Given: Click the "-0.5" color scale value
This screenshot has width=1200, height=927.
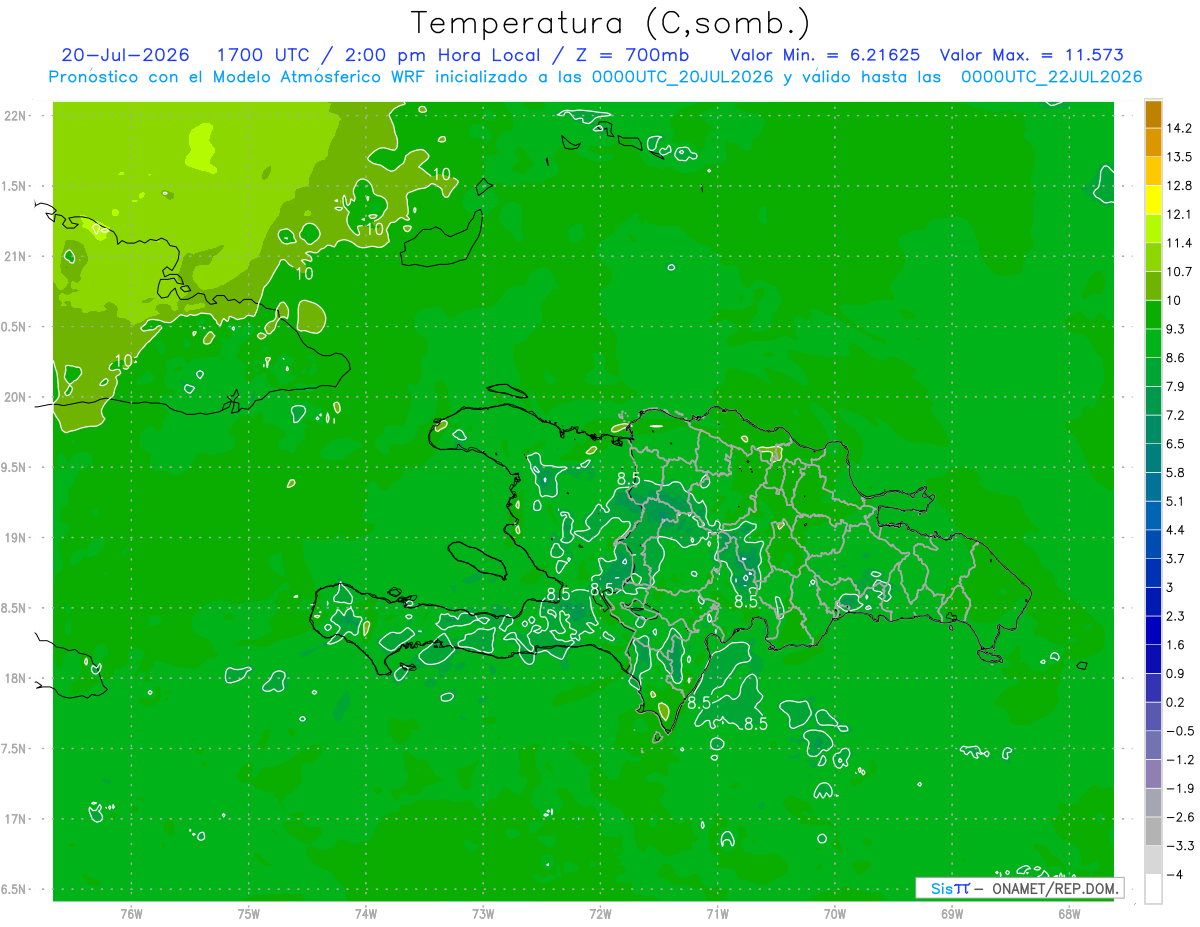Looking at the screenshot, I should coord(1179,731).
